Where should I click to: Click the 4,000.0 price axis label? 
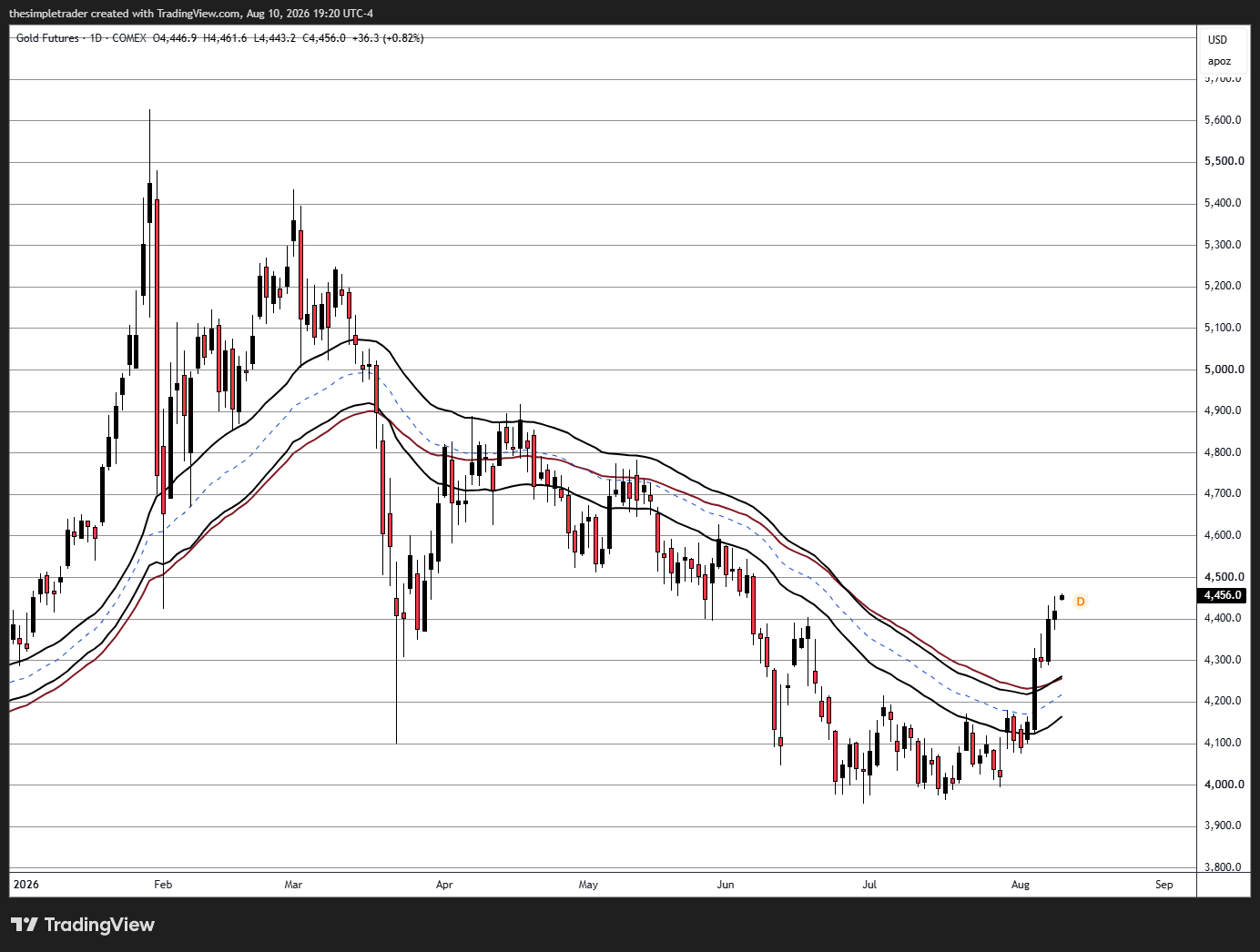click(x=1223, y=785)
